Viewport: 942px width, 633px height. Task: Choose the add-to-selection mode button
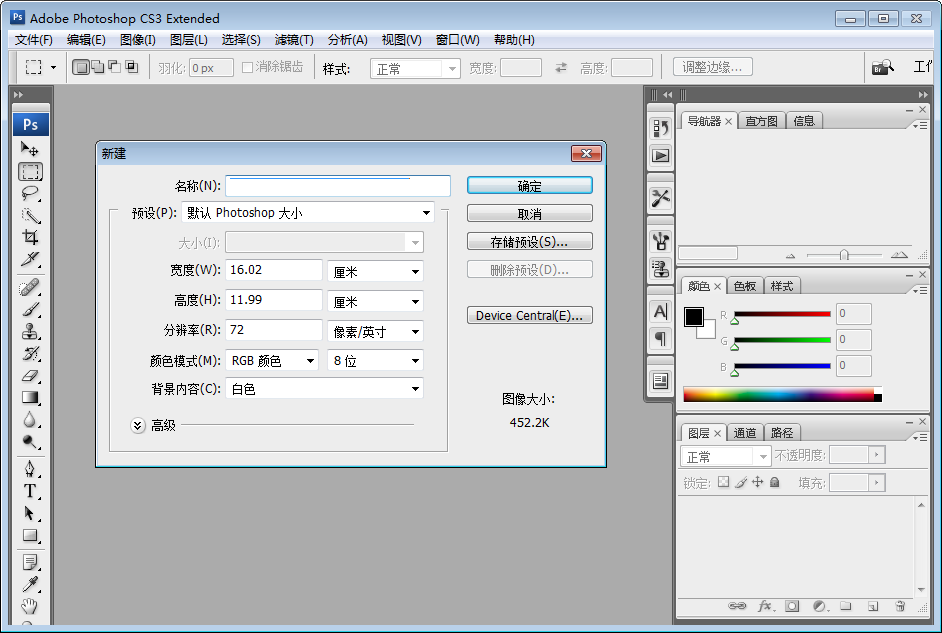97,68
